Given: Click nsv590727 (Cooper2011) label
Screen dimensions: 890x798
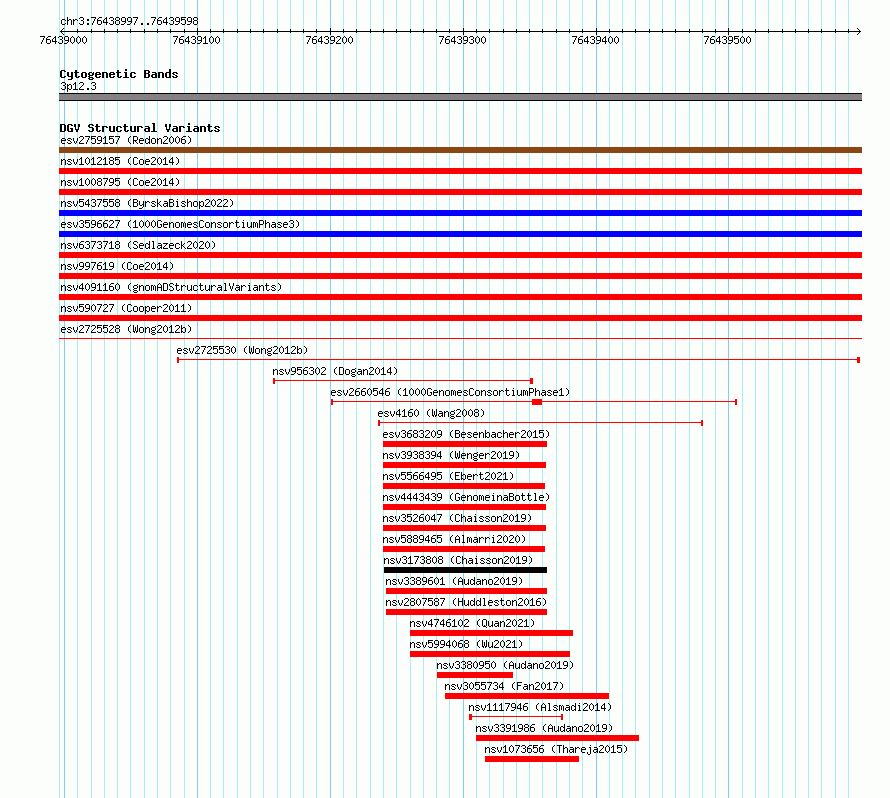Looking at the screenshot, I should [126, 308].
